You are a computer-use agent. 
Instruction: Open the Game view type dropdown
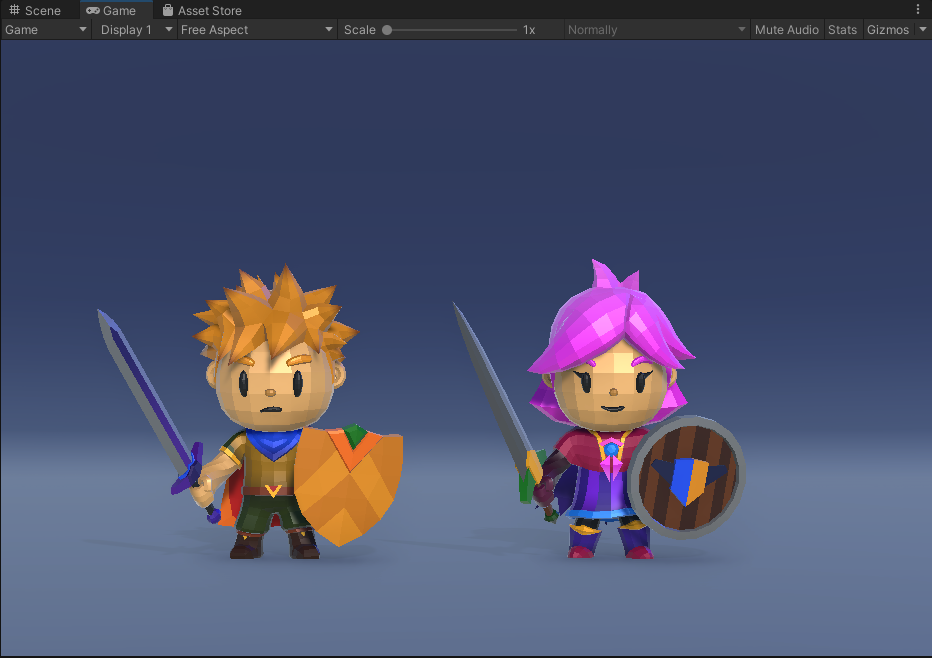46,30
